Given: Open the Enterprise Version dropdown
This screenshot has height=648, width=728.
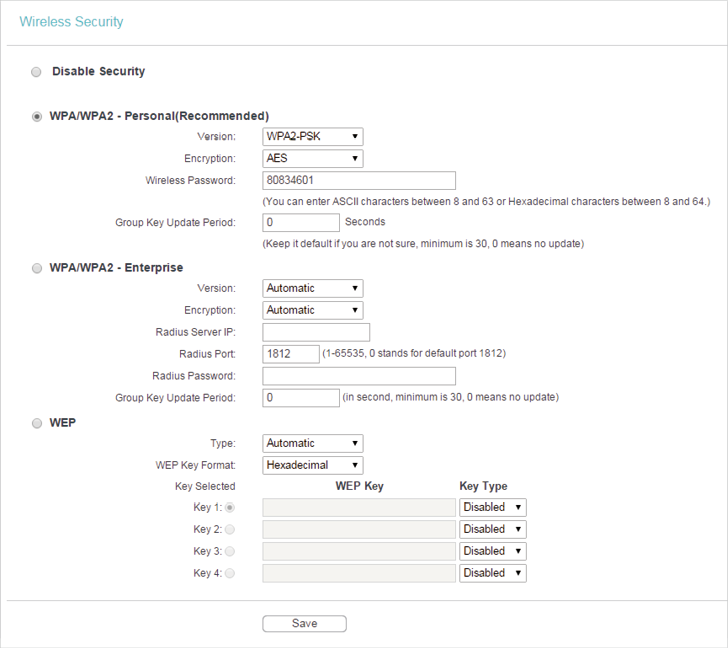Looking at the screenshot, I should tap(312, 288).
